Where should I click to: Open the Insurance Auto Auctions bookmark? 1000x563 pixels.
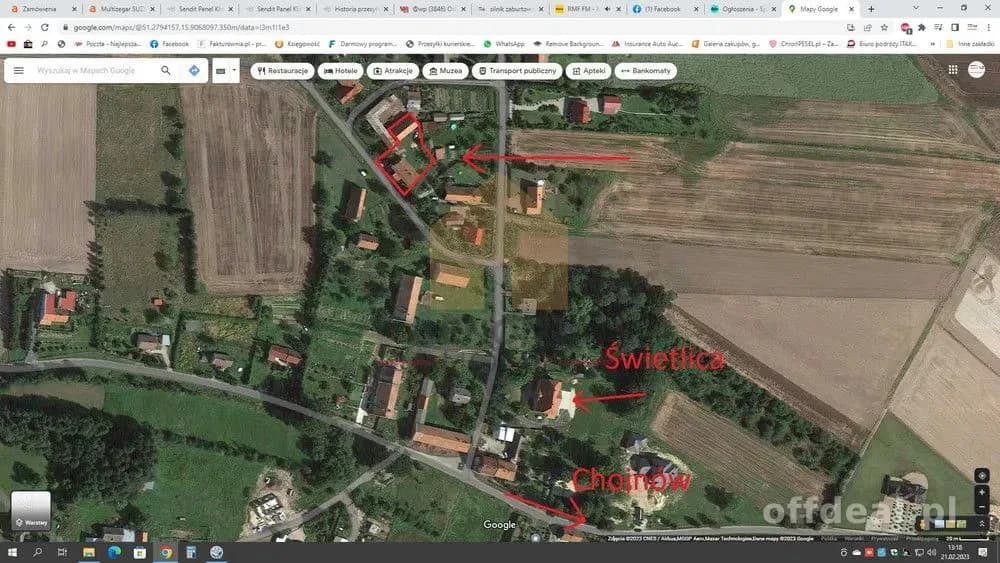pos(647,44)
